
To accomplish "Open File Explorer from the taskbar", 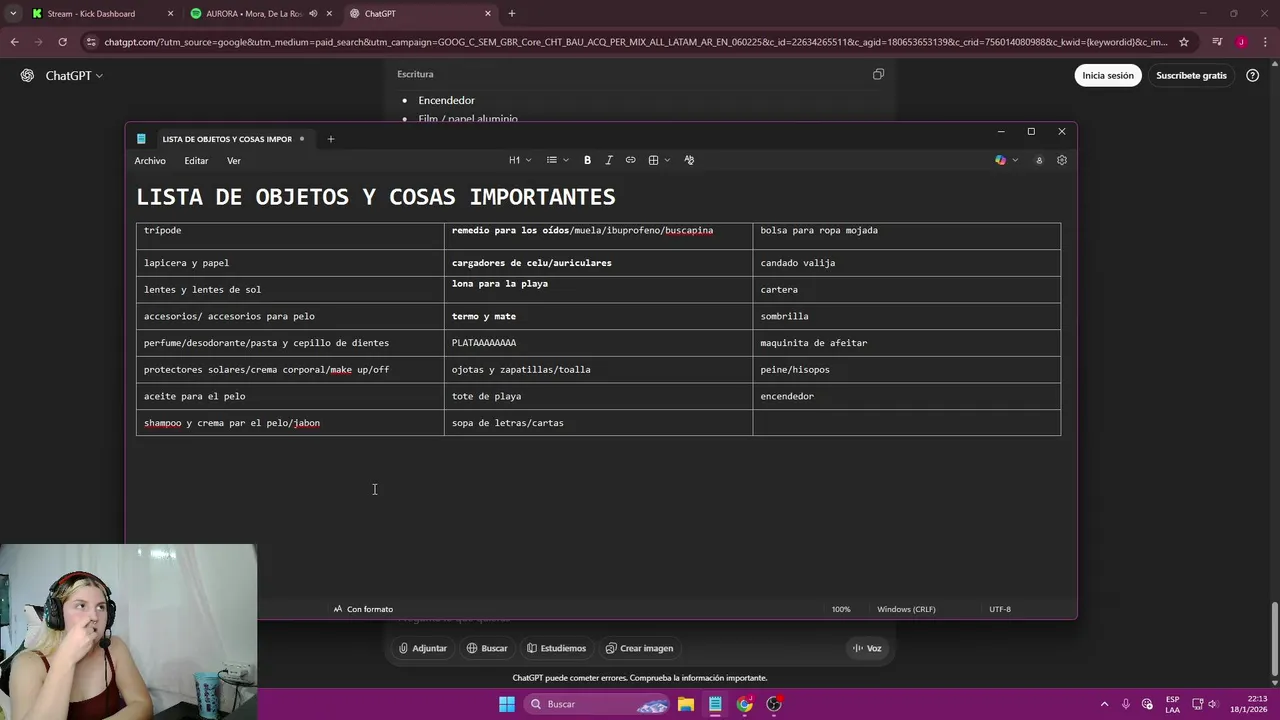I will click(686, 704).
